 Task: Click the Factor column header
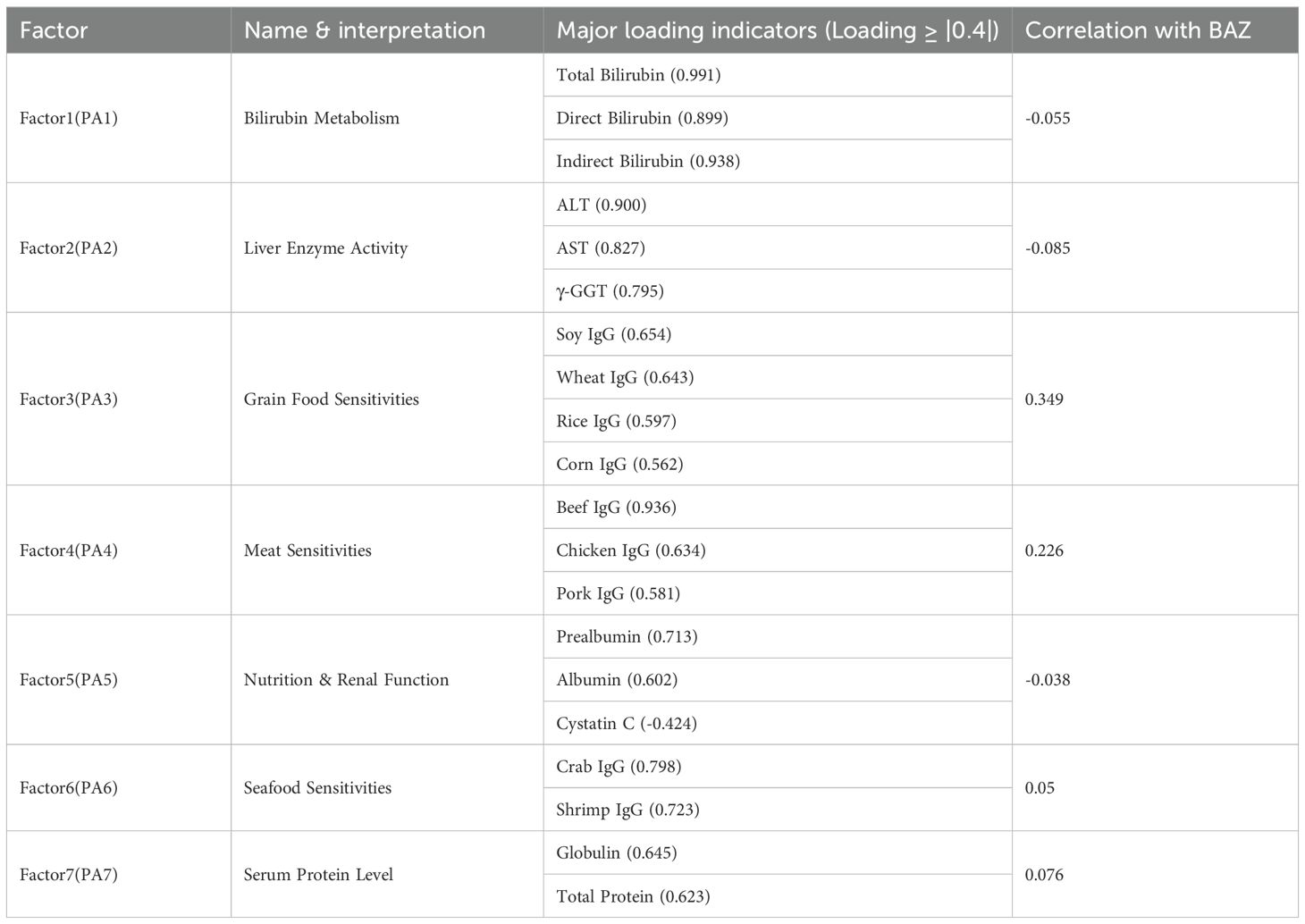[x=54, y=30]
